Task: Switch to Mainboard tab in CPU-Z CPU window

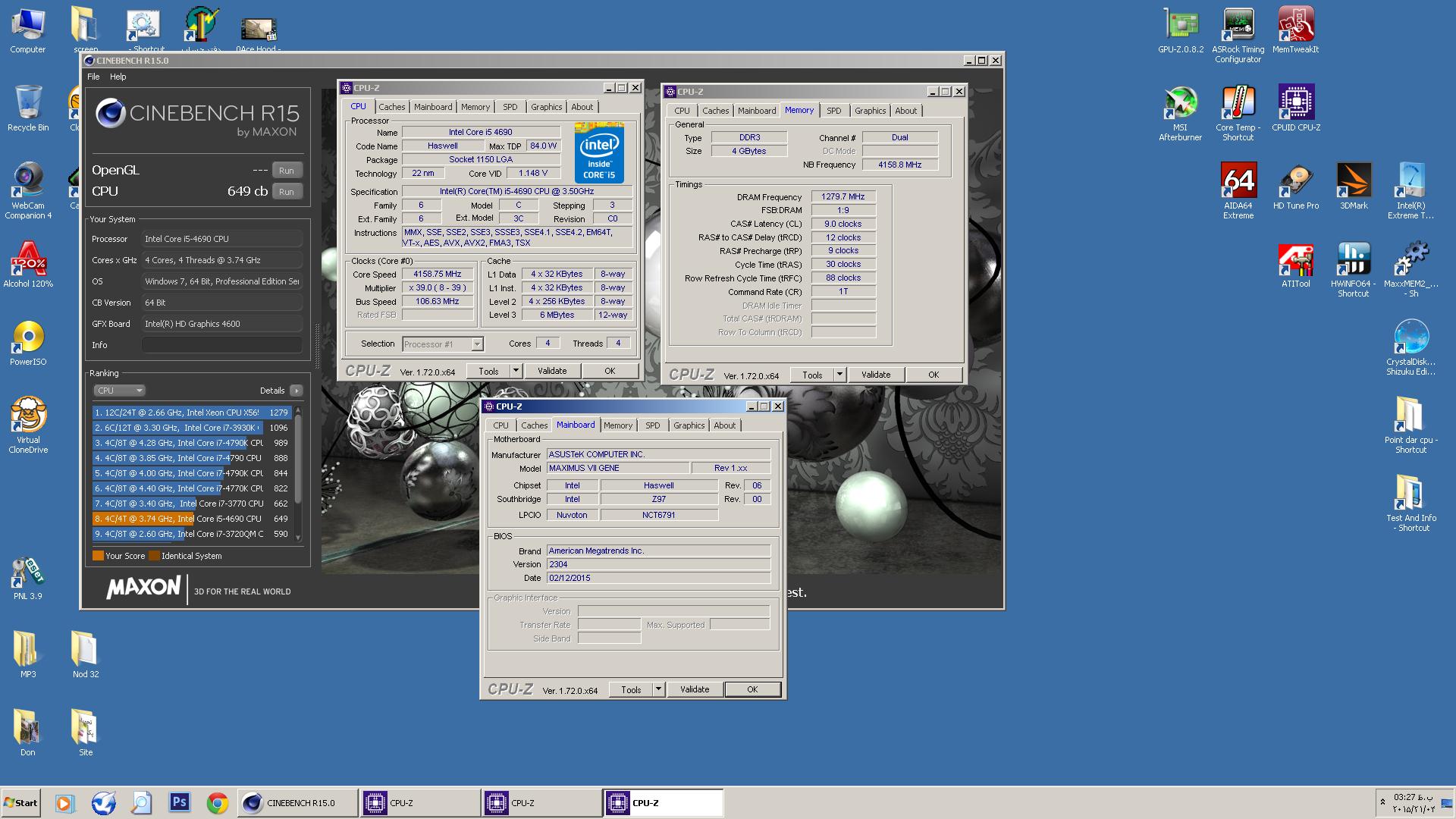Action: pyautogui.click(x=433, y=107)
